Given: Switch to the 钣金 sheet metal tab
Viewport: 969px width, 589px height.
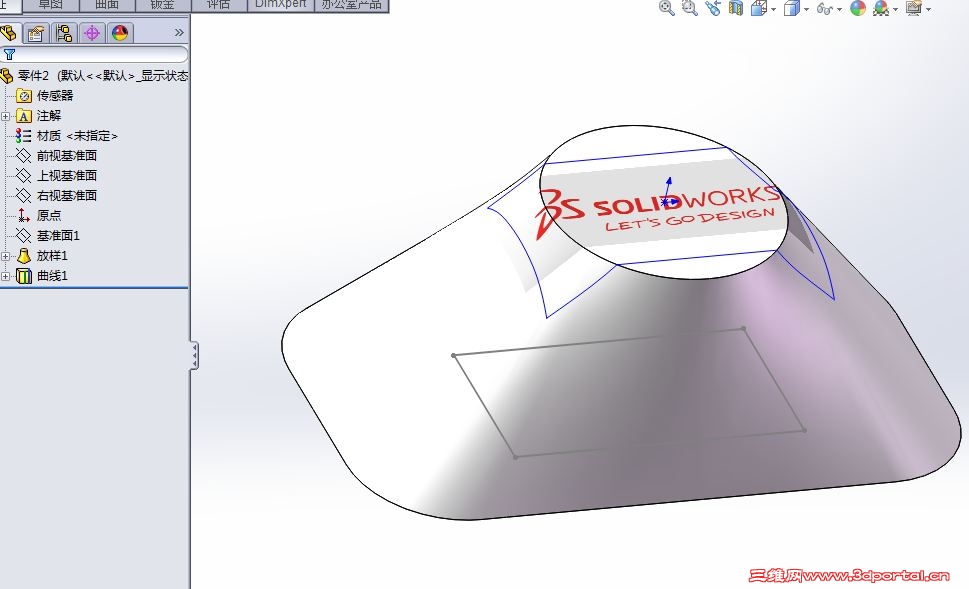Looking at the screenshot, I should click(x=163, y=4).
